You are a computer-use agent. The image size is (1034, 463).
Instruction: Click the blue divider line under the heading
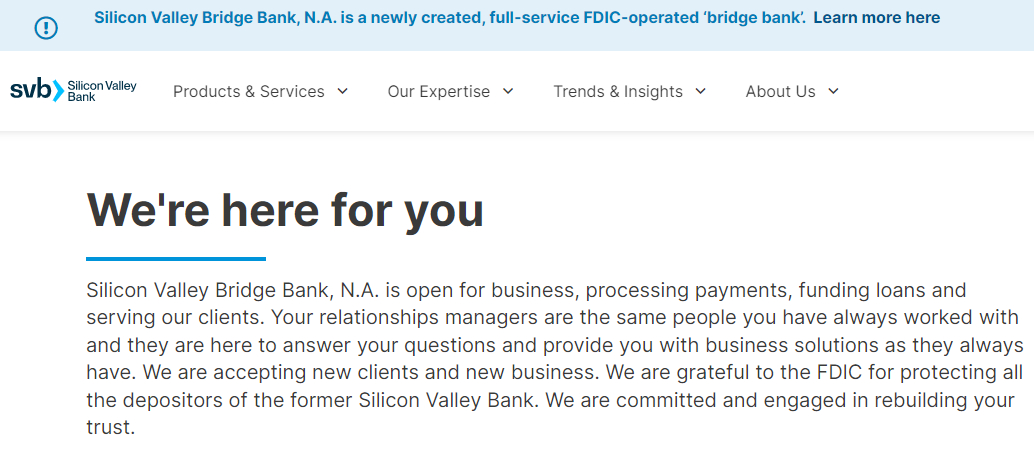[x=176, y=259]
